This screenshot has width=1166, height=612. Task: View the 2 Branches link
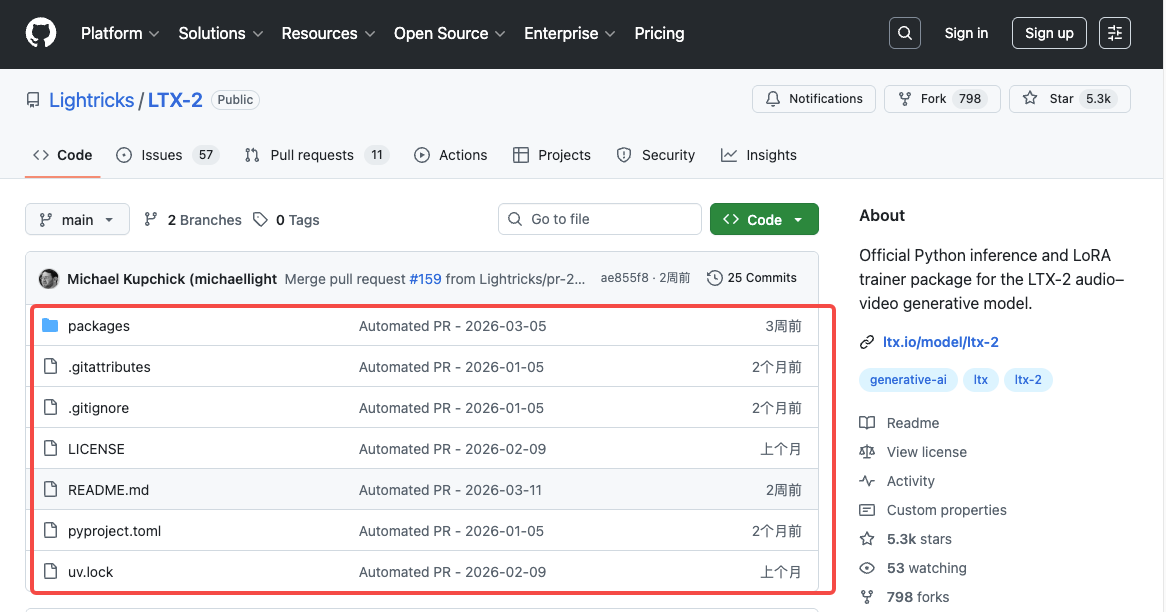(x=193, y=220)
